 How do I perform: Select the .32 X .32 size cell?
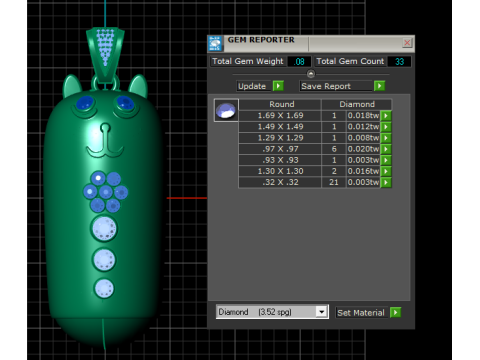click(280, 182)
